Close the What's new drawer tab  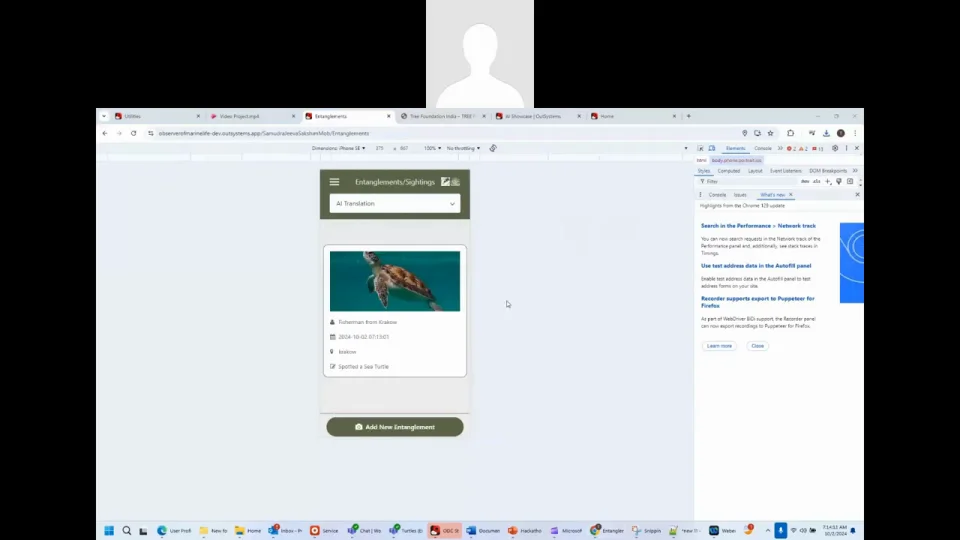tap(790, 195)
